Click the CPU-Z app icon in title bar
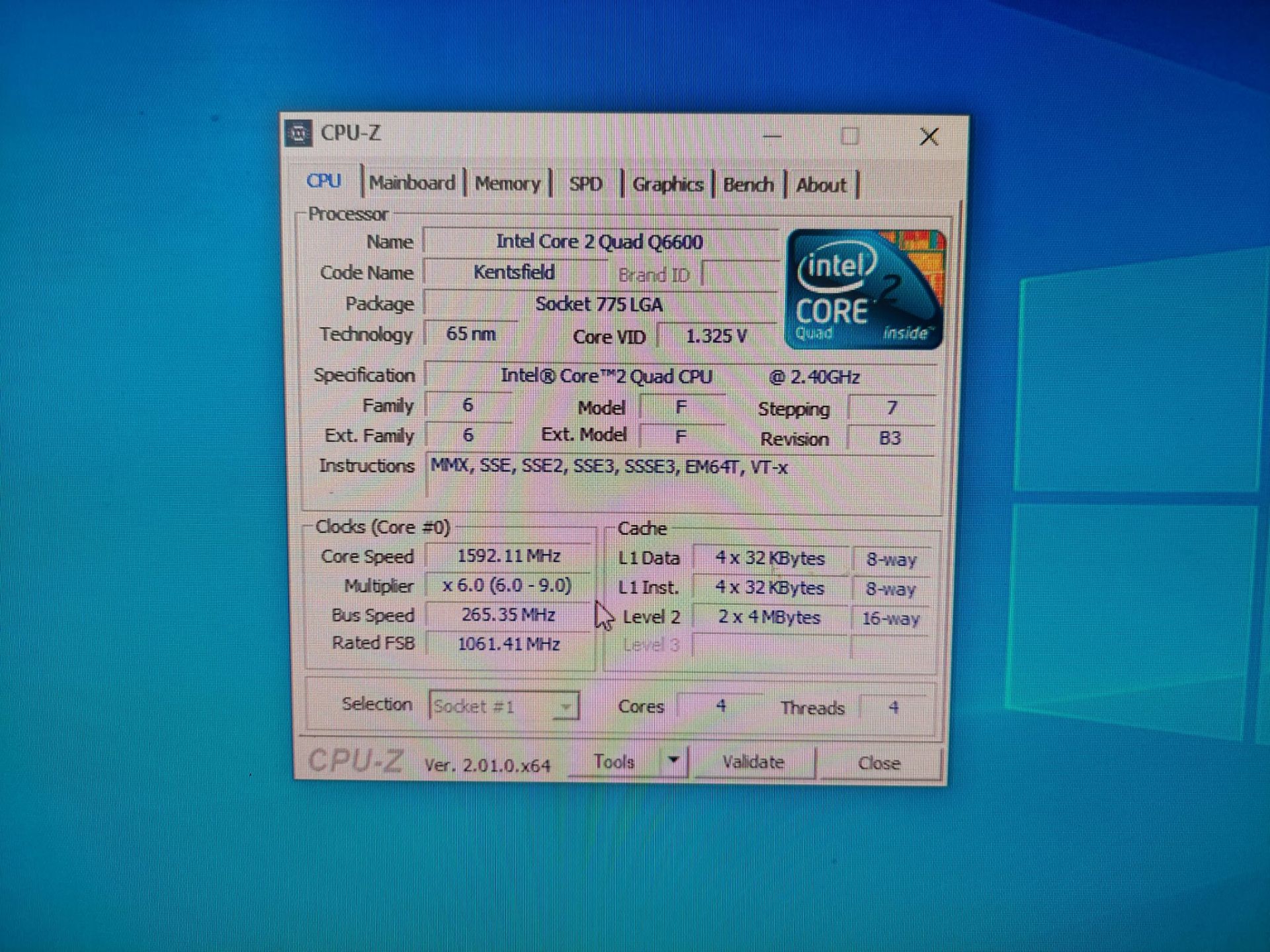The image size is (1270, 952). [x=298, y=134]
